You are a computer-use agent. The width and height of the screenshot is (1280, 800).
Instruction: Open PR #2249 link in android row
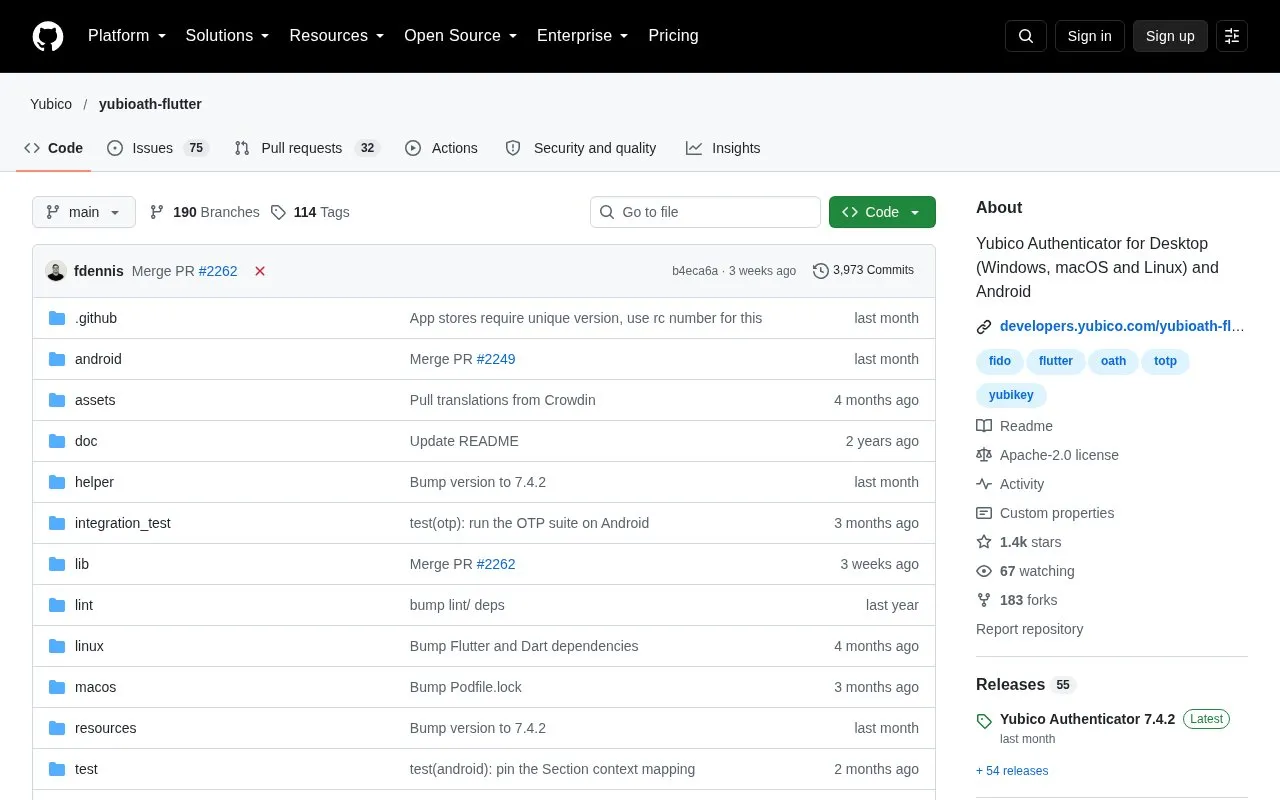coord(496,359)
